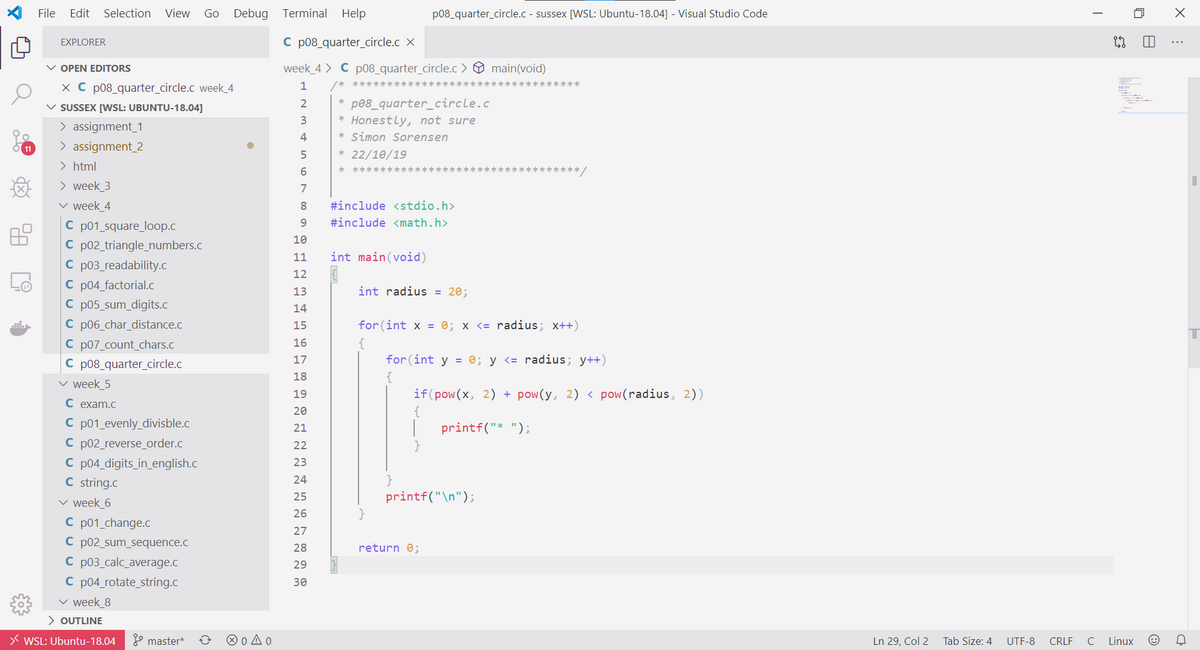This screenshot has width=1200, height=650.
Task: Open the Manage gear menu
Action: point(22,605)
